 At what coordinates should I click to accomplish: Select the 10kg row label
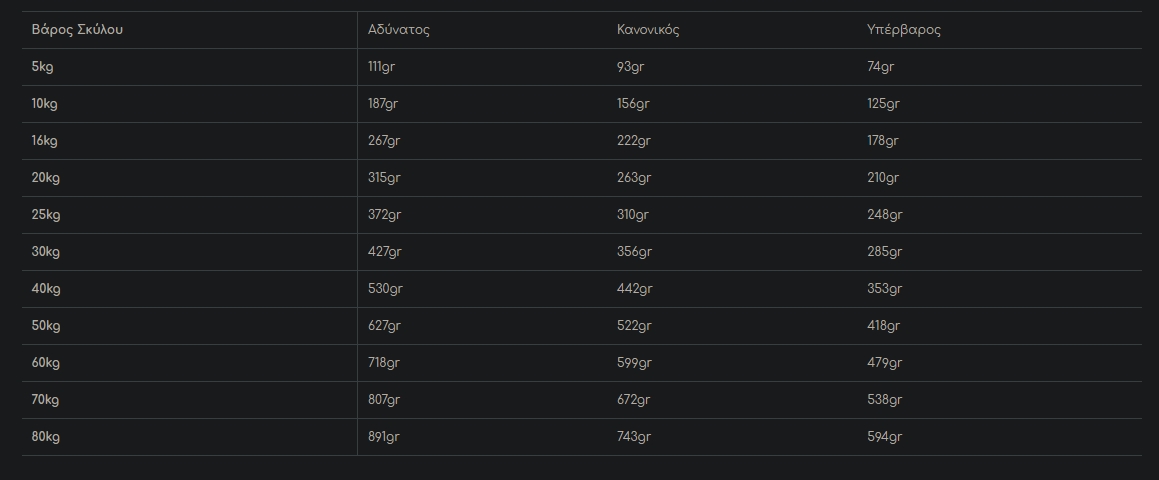click(x=45, y=104)
